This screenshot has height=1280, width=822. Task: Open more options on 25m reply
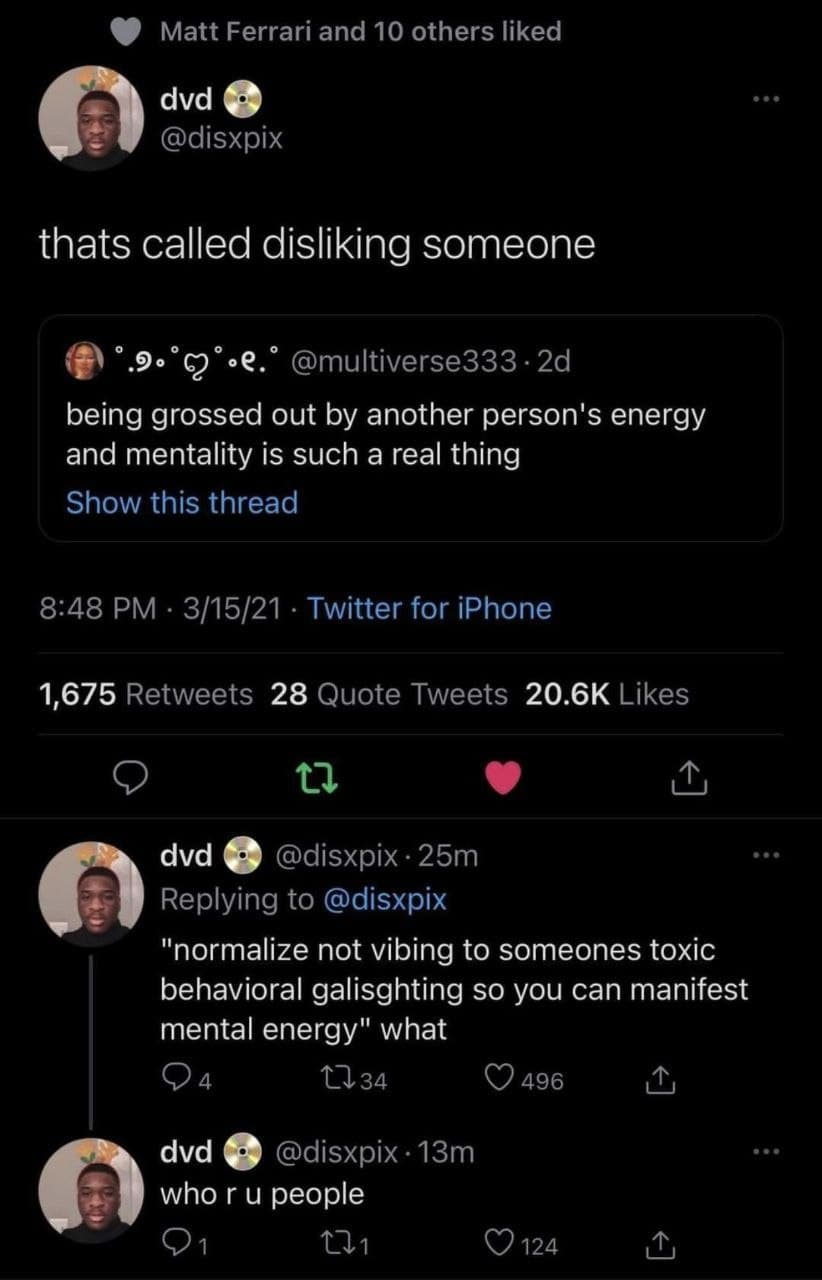(768, 856)
